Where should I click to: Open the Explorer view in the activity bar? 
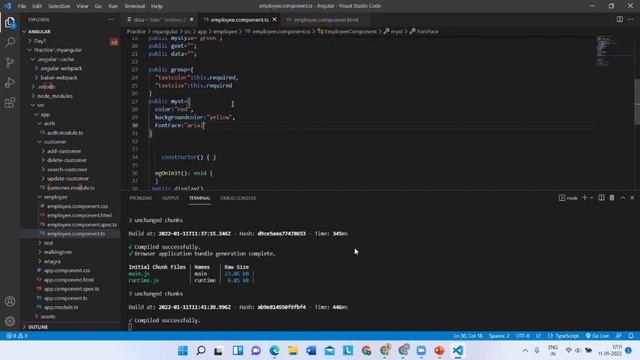pos(10,22)
